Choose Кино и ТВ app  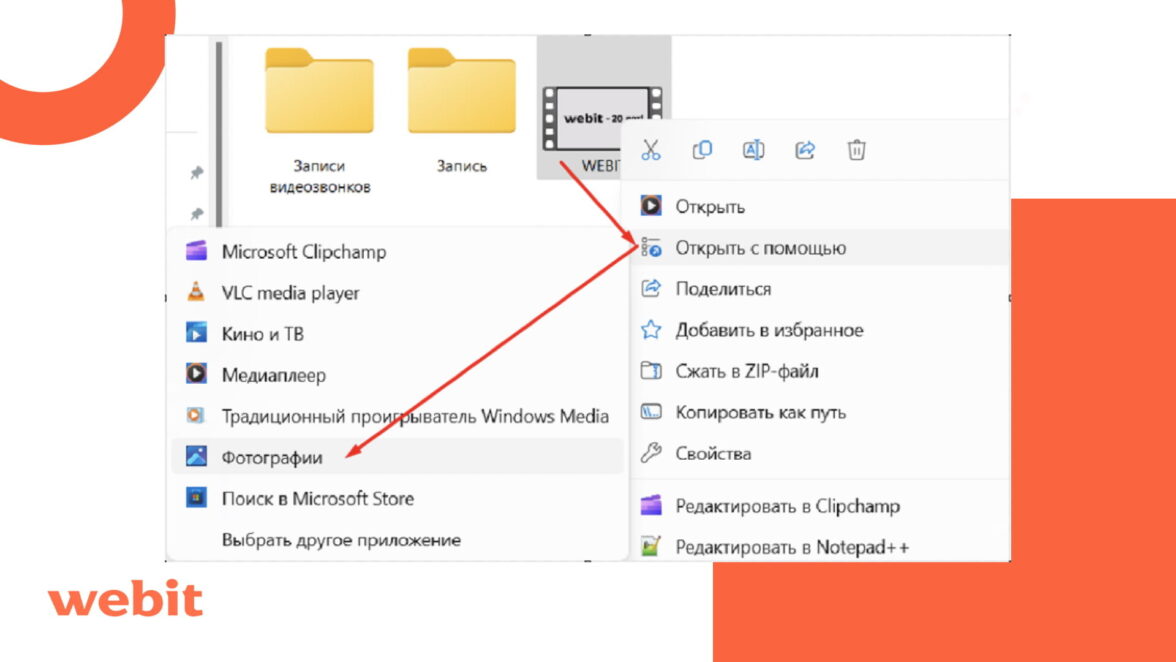[398, 334]
